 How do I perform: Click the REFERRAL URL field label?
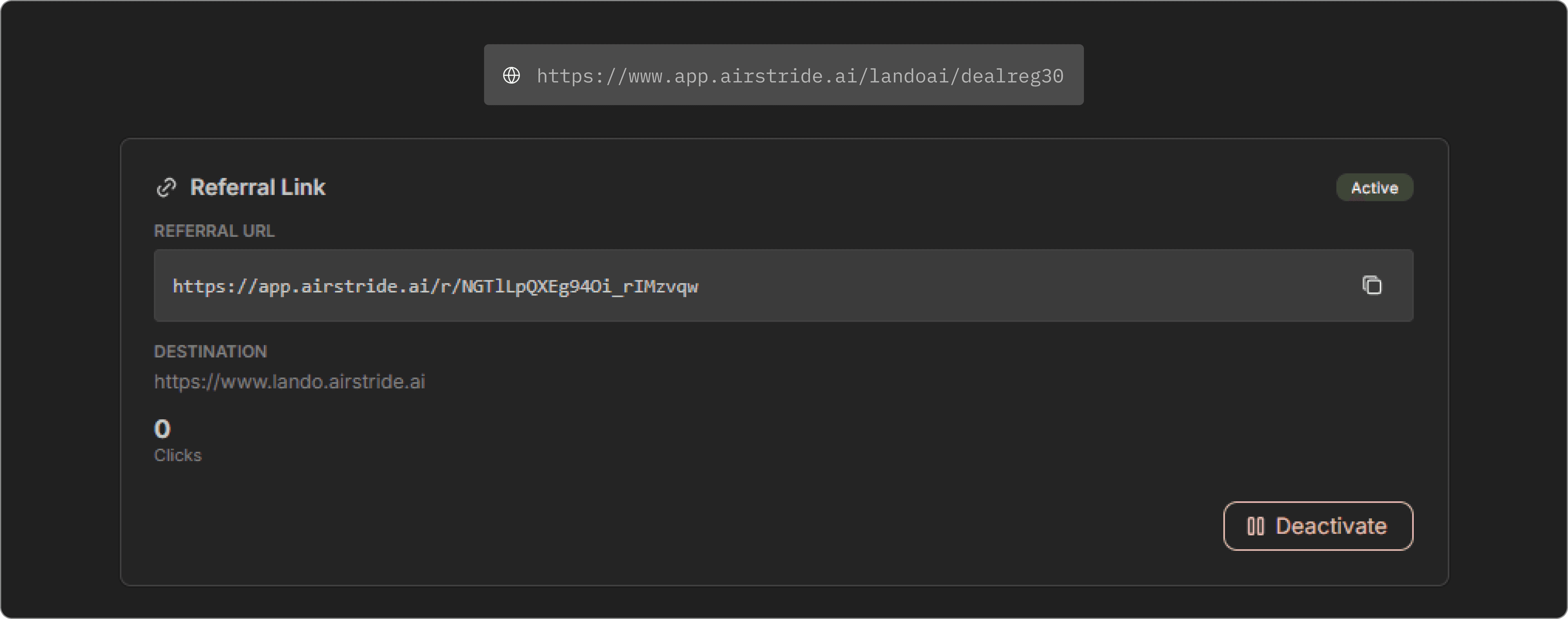(214, 231)
